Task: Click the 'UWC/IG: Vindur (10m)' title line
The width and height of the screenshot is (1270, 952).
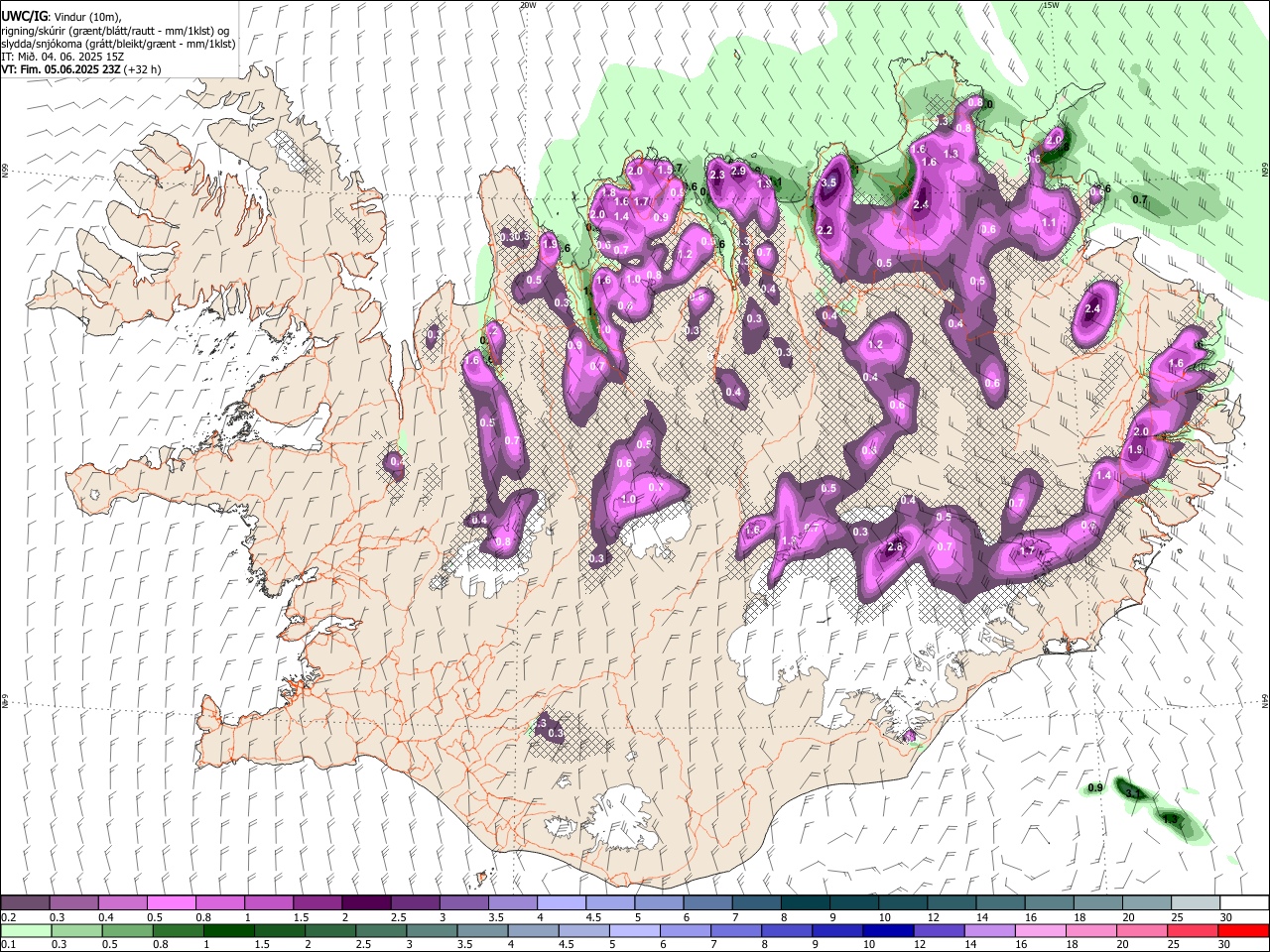Action: click(62, 17)
